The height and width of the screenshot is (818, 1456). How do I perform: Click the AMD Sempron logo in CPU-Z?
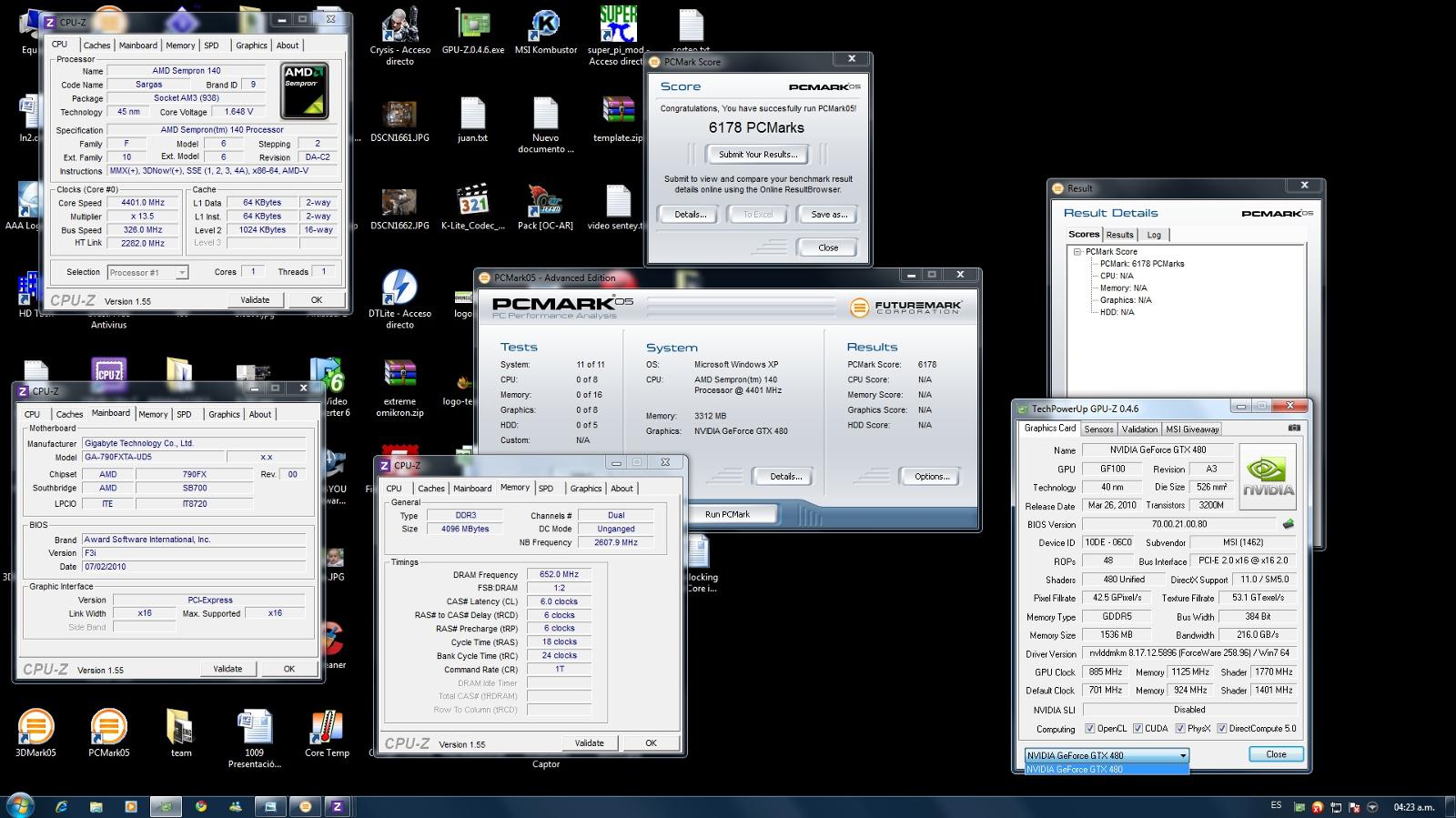click(x=304, y=91)
